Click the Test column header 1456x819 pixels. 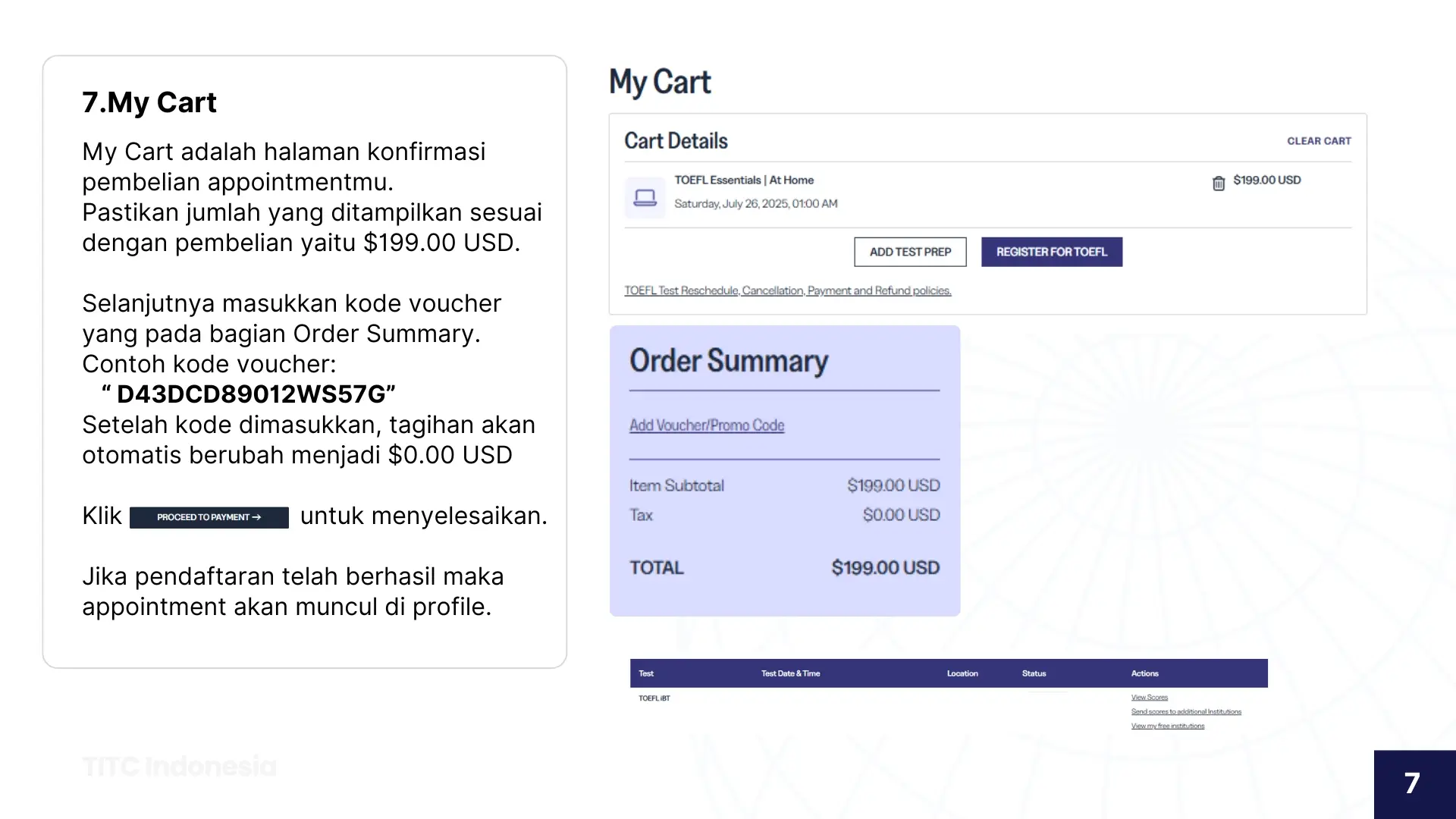[646, 673]
